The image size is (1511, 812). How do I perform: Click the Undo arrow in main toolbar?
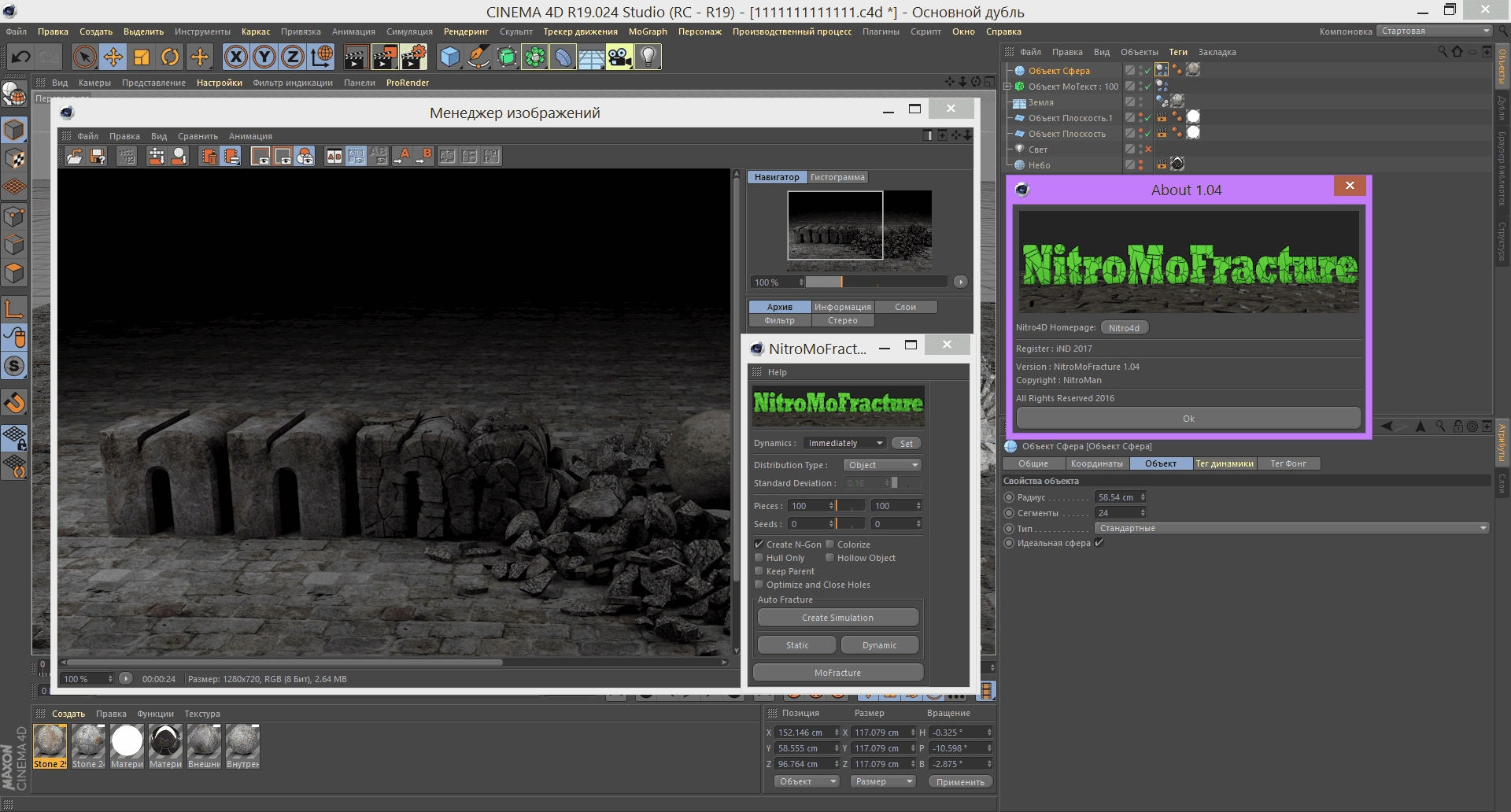pyautogui.click(x=21, y=57)
